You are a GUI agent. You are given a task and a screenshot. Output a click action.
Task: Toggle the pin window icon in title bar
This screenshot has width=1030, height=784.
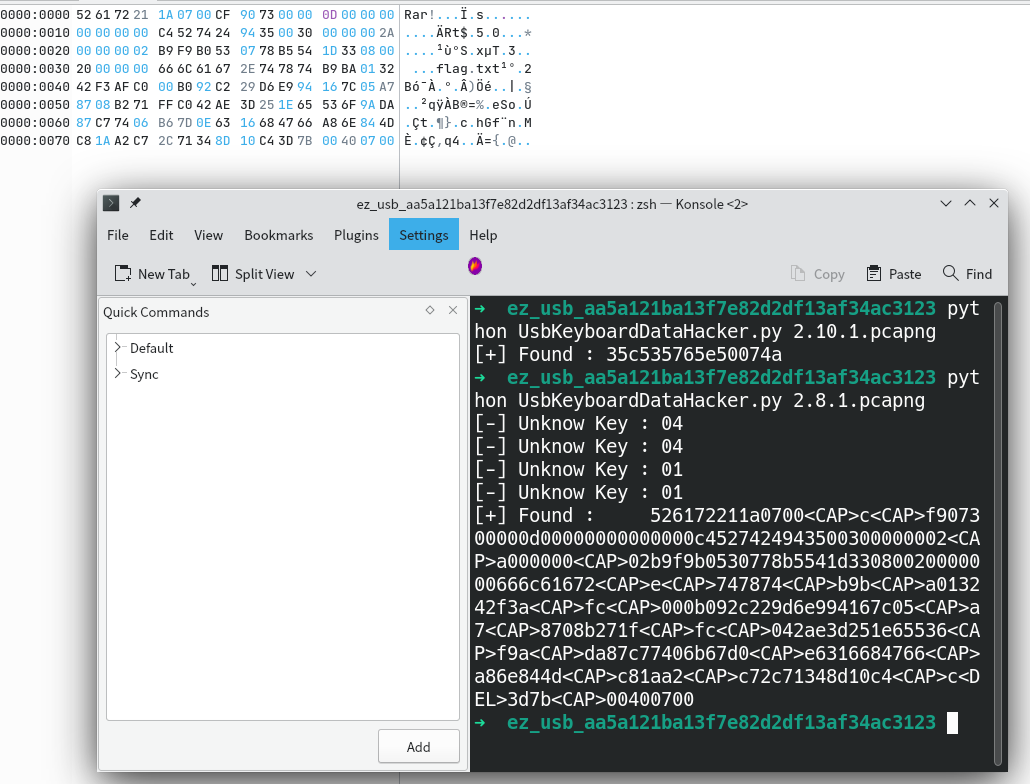[135, 203]
